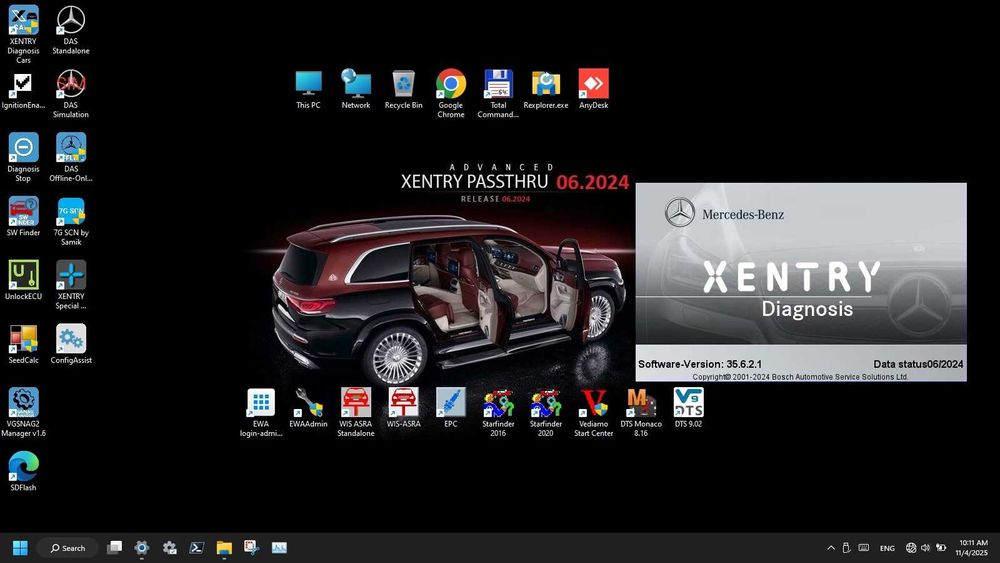Open DAS Offline-Onl... shortcut
Viewport: 1000px width, 563px height.
click(x=71, y=157)
